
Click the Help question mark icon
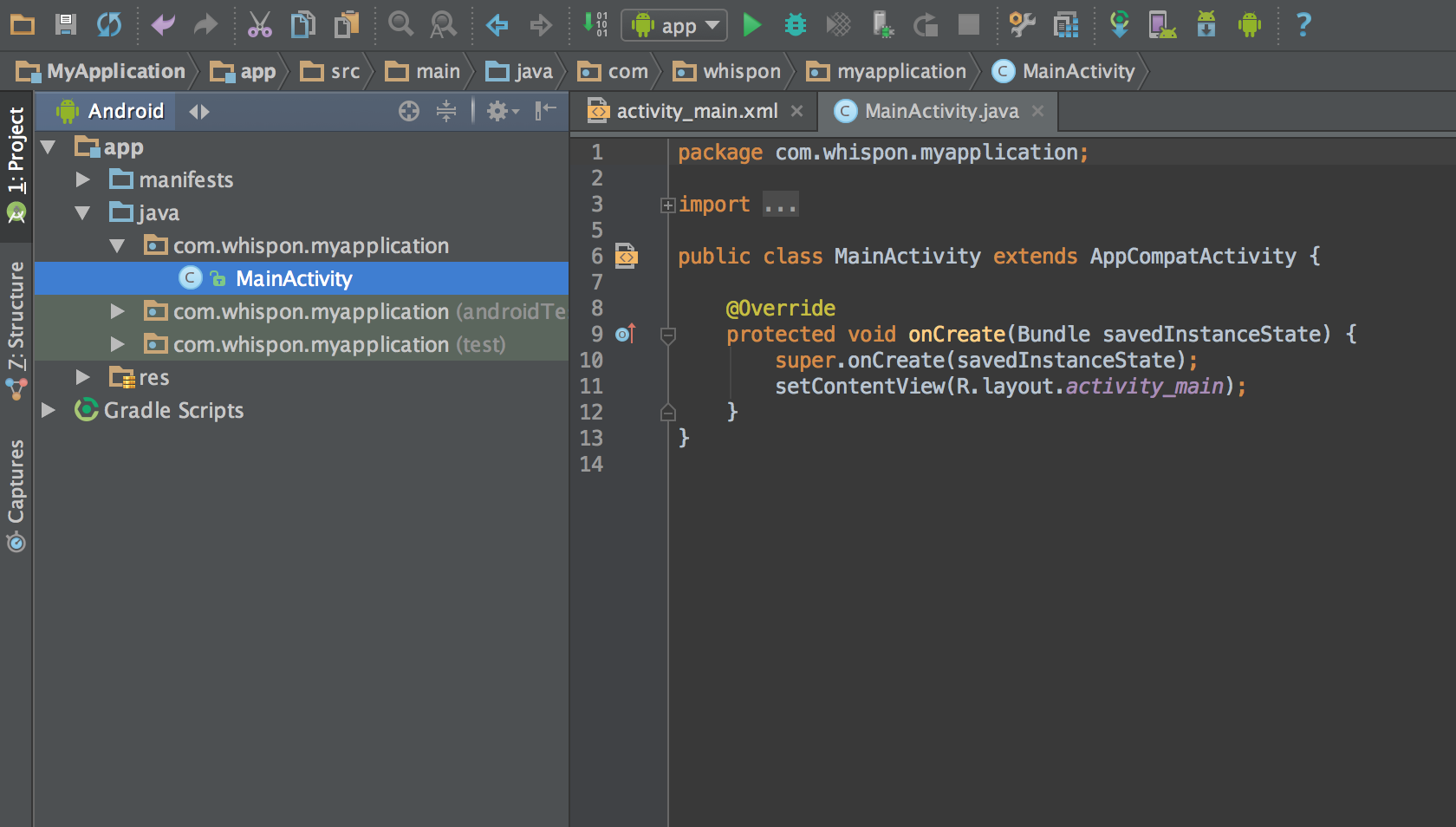[1303, 24]
